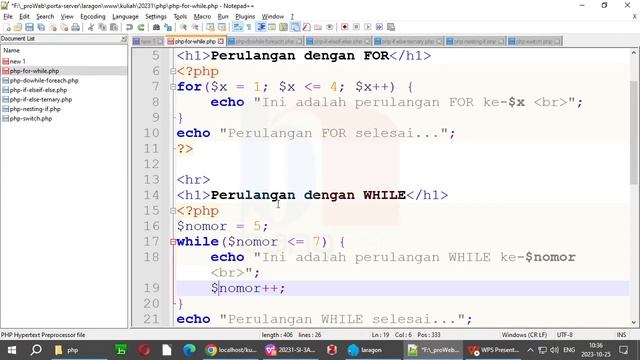The image size is (640, 360).
Task: Click the Save Recorded Macro icon
Action: click(x=391, y=27)
